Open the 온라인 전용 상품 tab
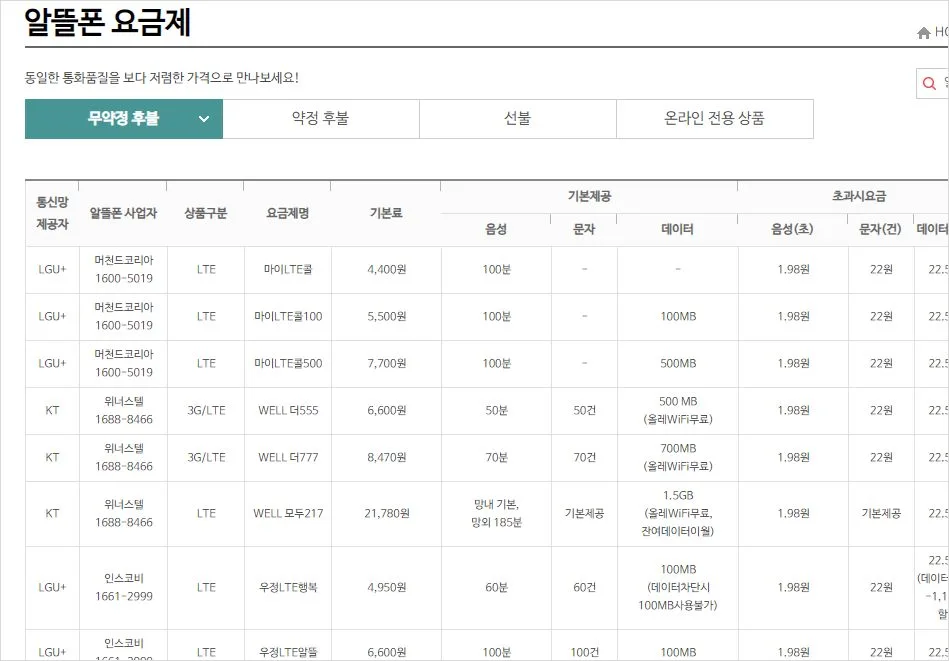Viewport: 949px width, 661px height. tap(716, 118)
